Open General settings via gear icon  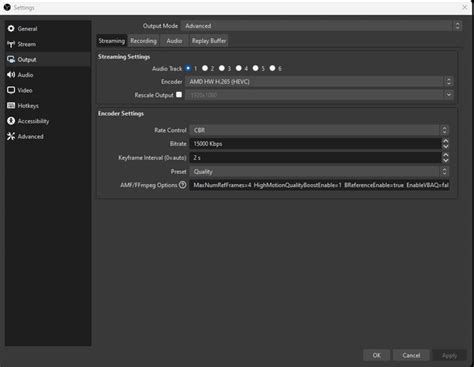[11, 29]
